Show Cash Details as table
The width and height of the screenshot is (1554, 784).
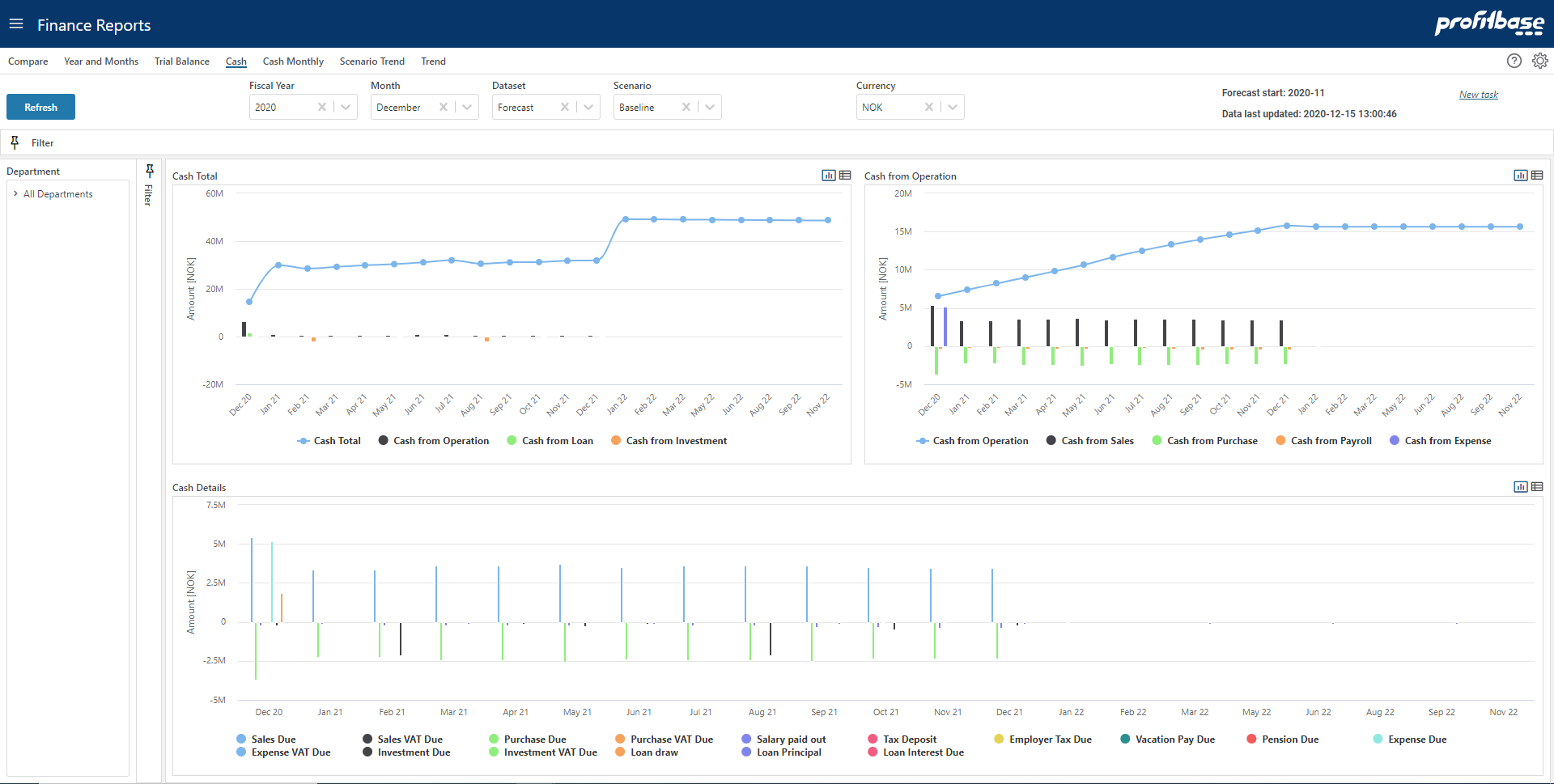click(x=1537, y=487)
